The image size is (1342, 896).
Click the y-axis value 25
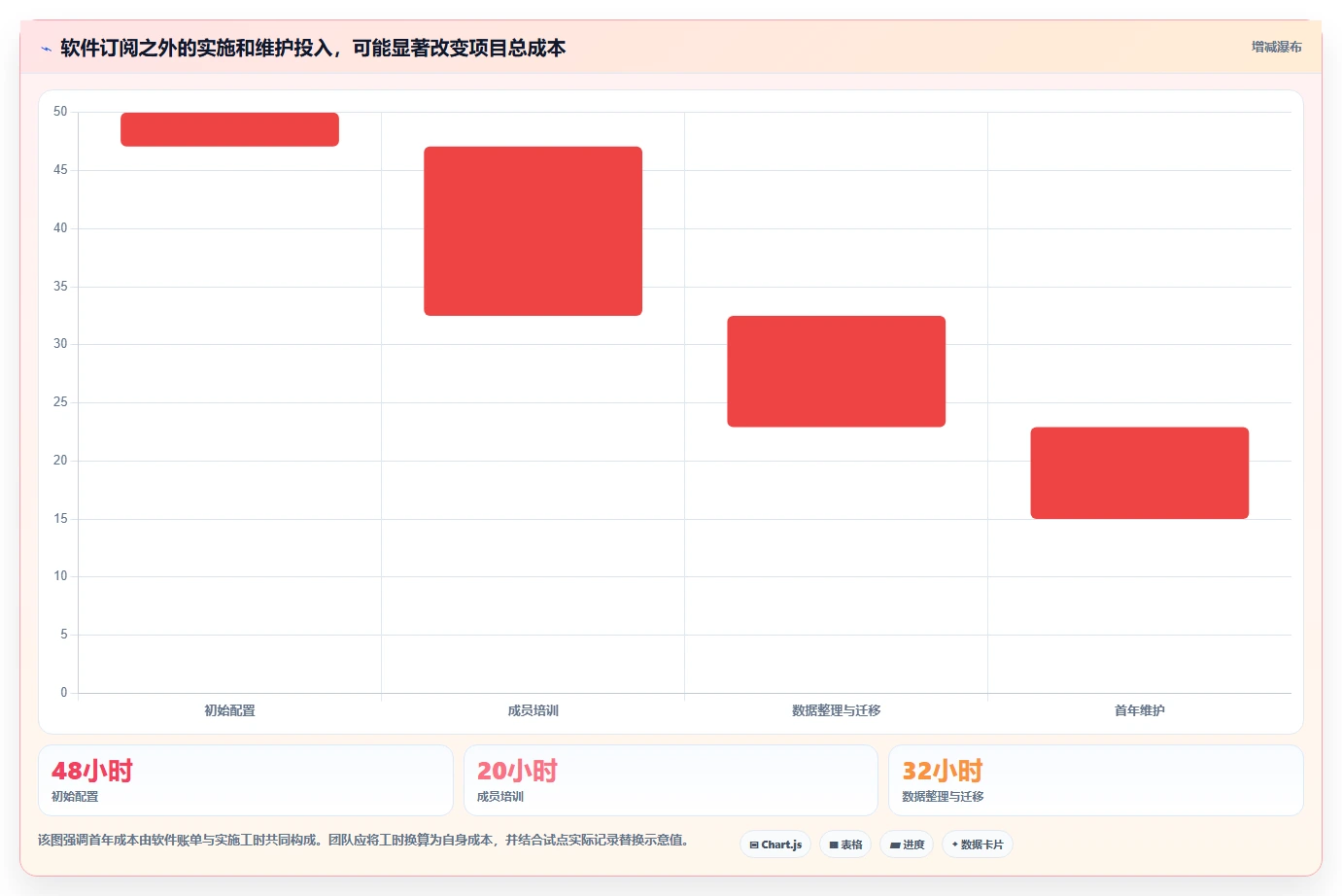[x=60, y=402]
